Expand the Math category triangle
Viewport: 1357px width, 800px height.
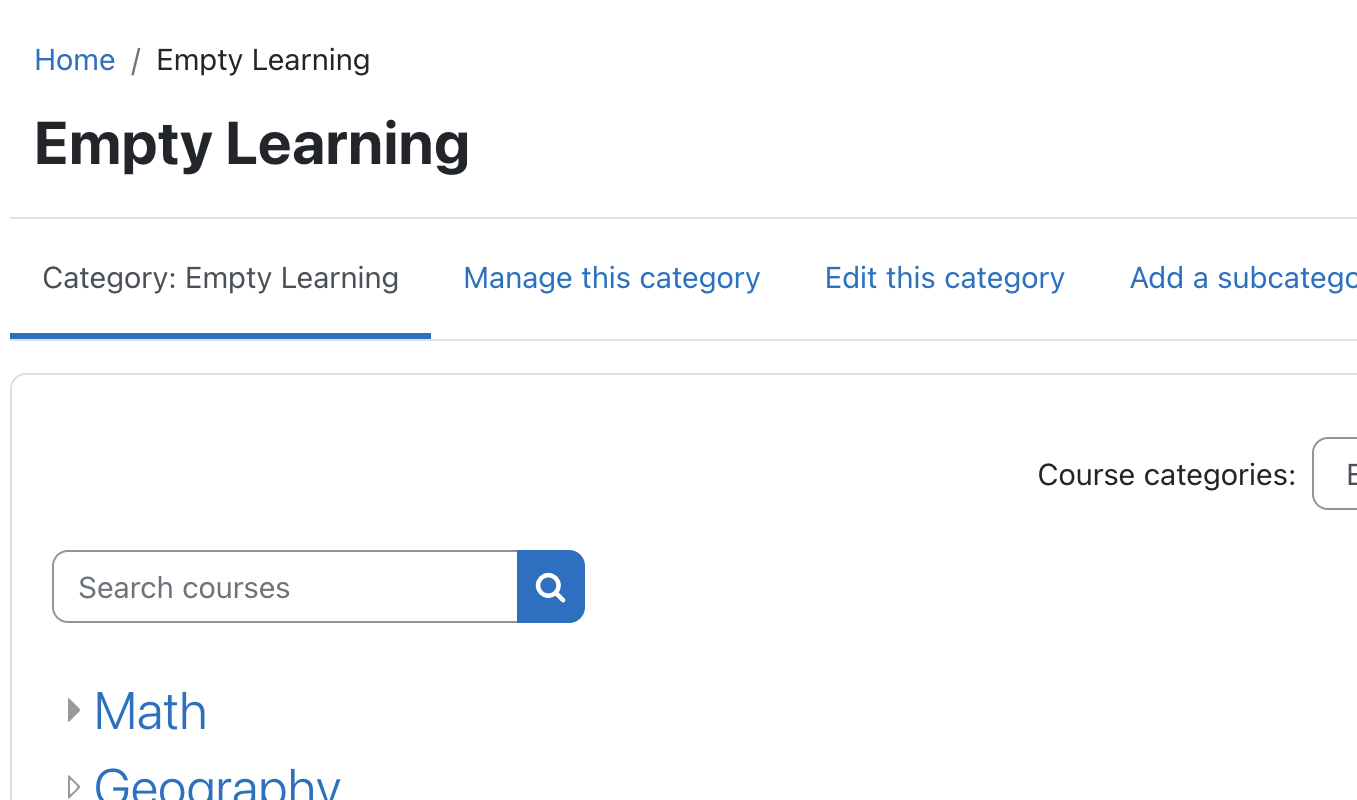(73, 711)
